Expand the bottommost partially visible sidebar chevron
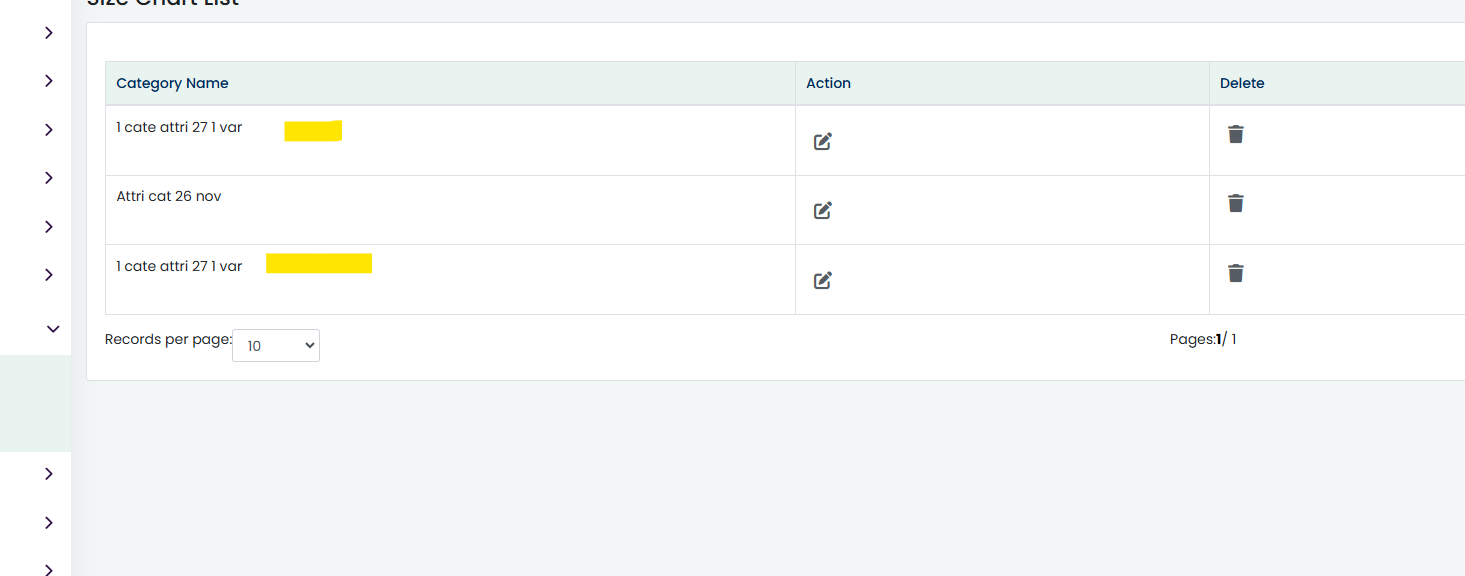The image size is (1465, 576). [49, 569]
